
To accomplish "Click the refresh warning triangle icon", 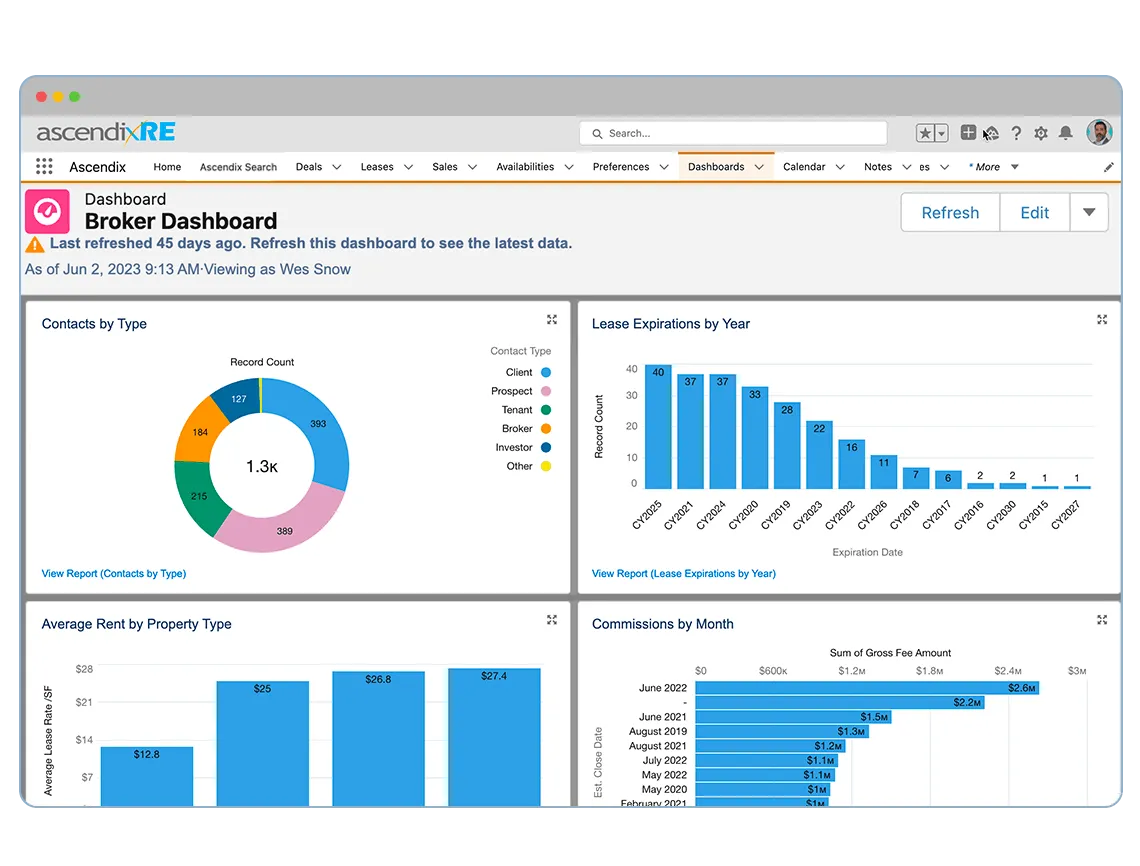I will click(x=34, y=244).
